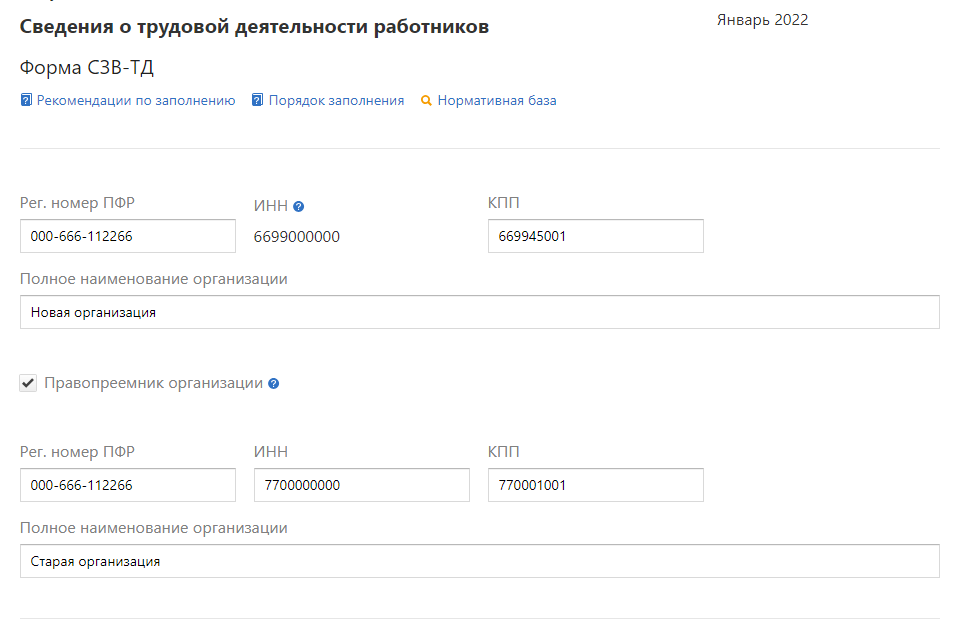Toggle the Правопреемник организации checkbox

28,383
